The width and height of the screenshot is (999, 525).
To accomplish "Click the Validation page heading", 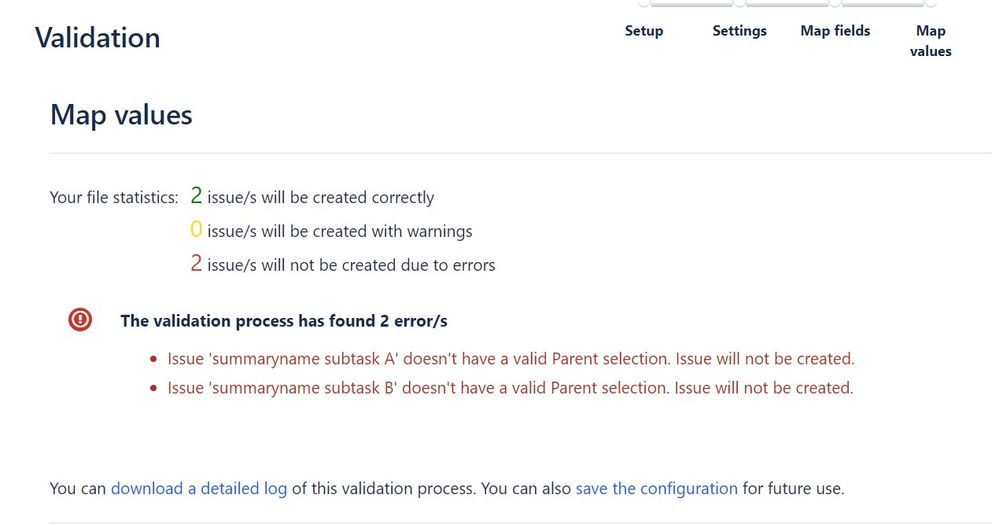I will 97,38.
